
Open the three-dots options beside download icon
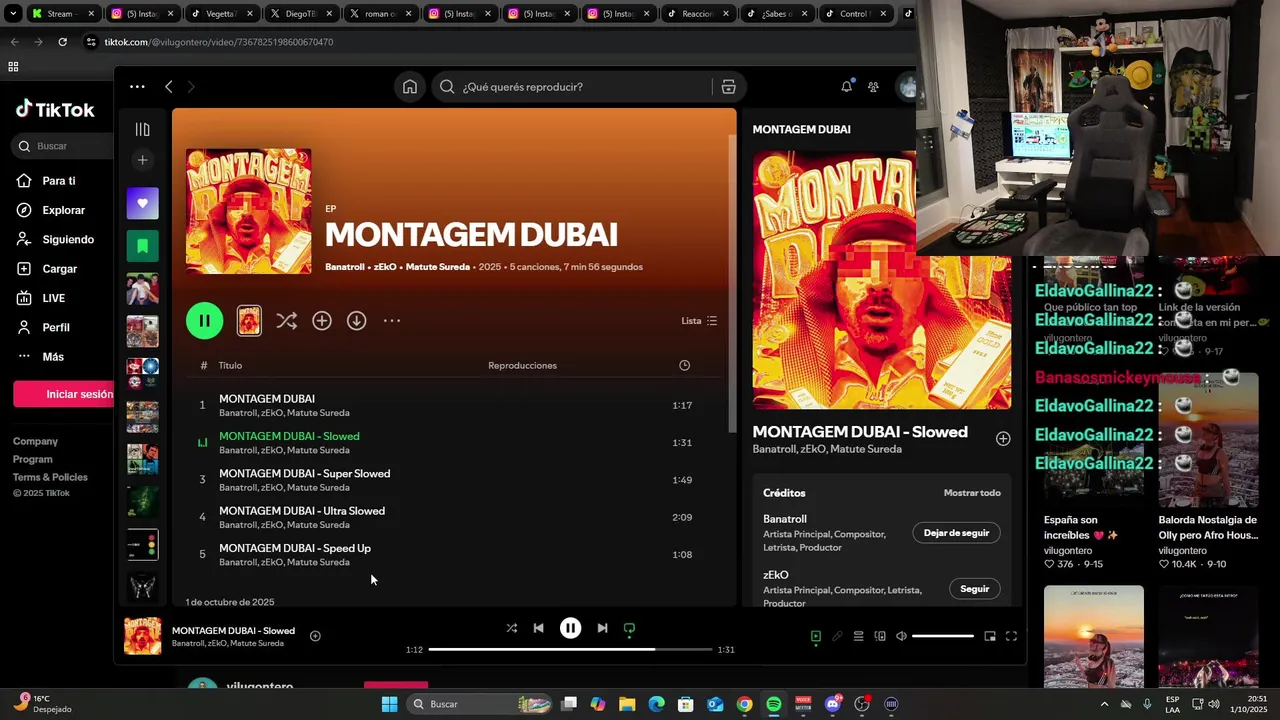pos(392,321)
